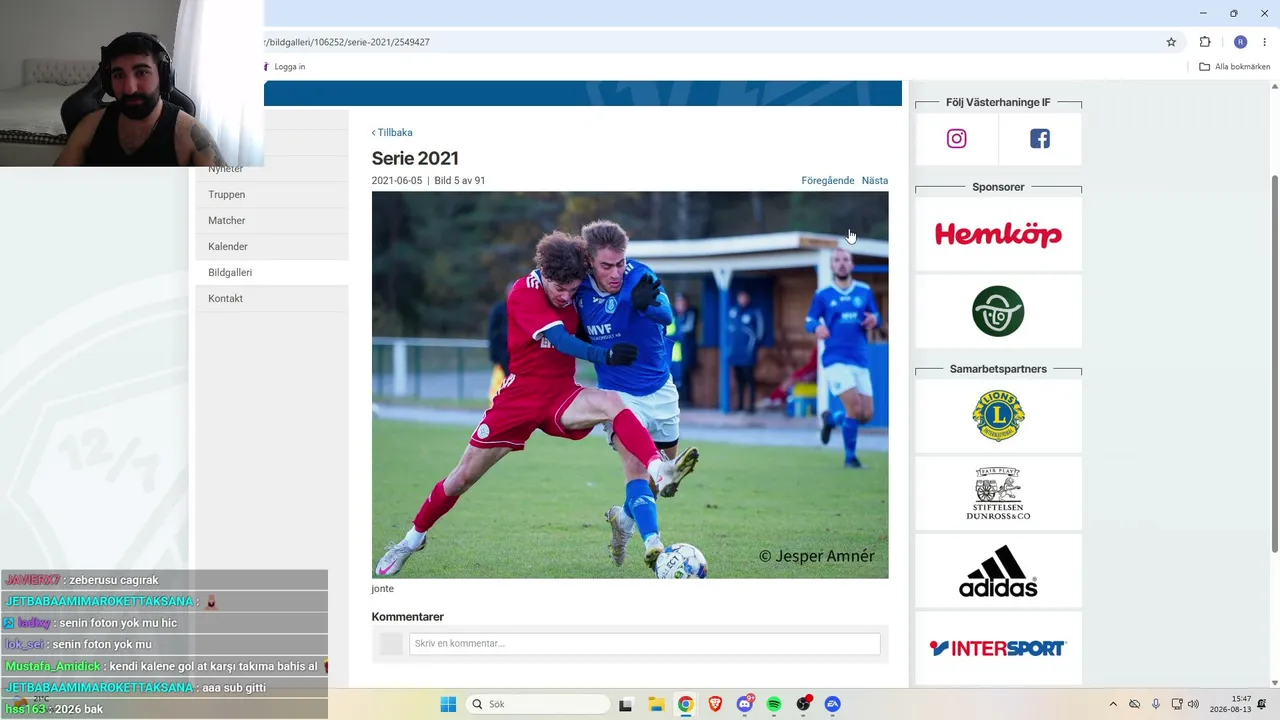Open Alla bokmärken bookmarks folder
The height and width of the screenshot is (720, 1280).
click(1235, 67)
